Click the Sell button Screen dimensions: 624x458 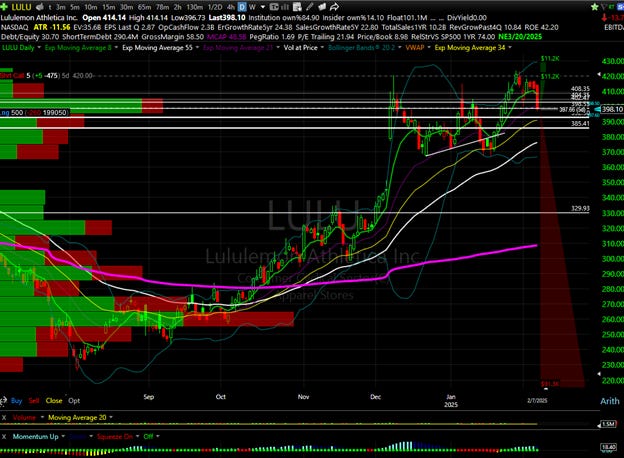pyautogui.click(x=34, y=401)
